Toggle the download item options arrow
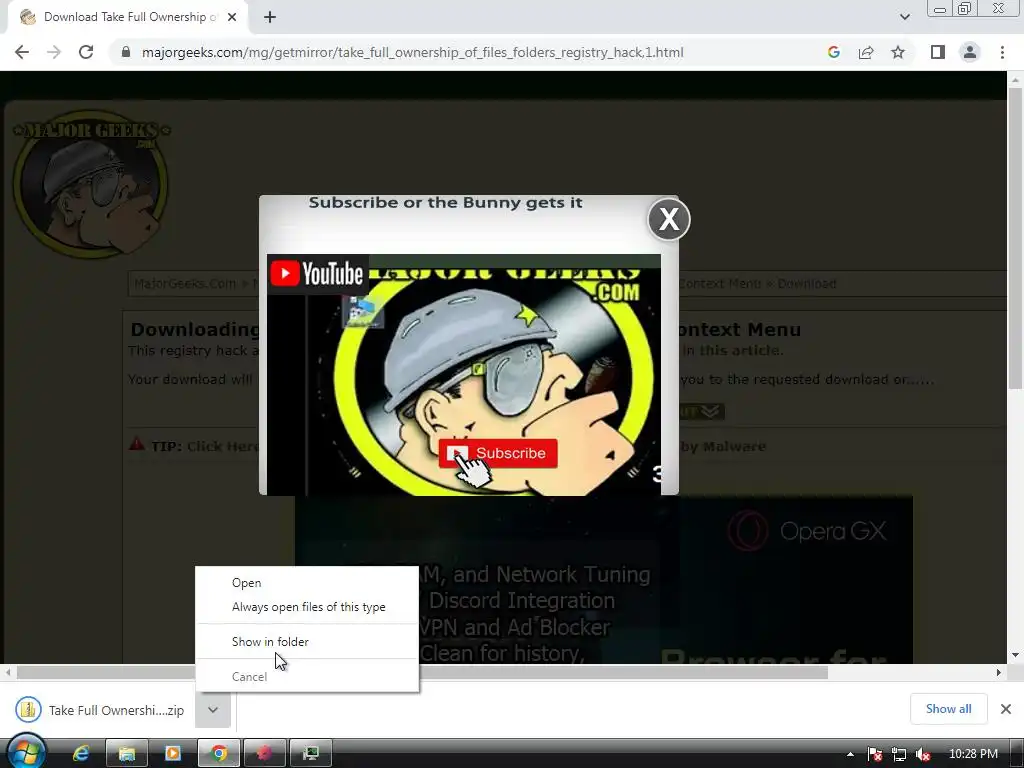Screen dimensions: 1024x768 point(213,710)
